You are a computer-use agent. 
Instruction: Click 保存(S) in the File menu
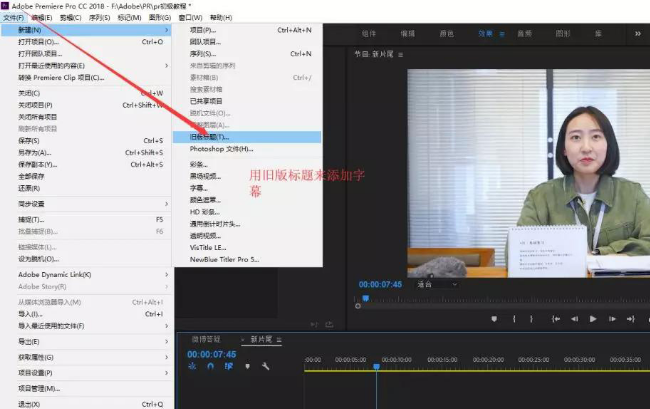click(86, 140)
